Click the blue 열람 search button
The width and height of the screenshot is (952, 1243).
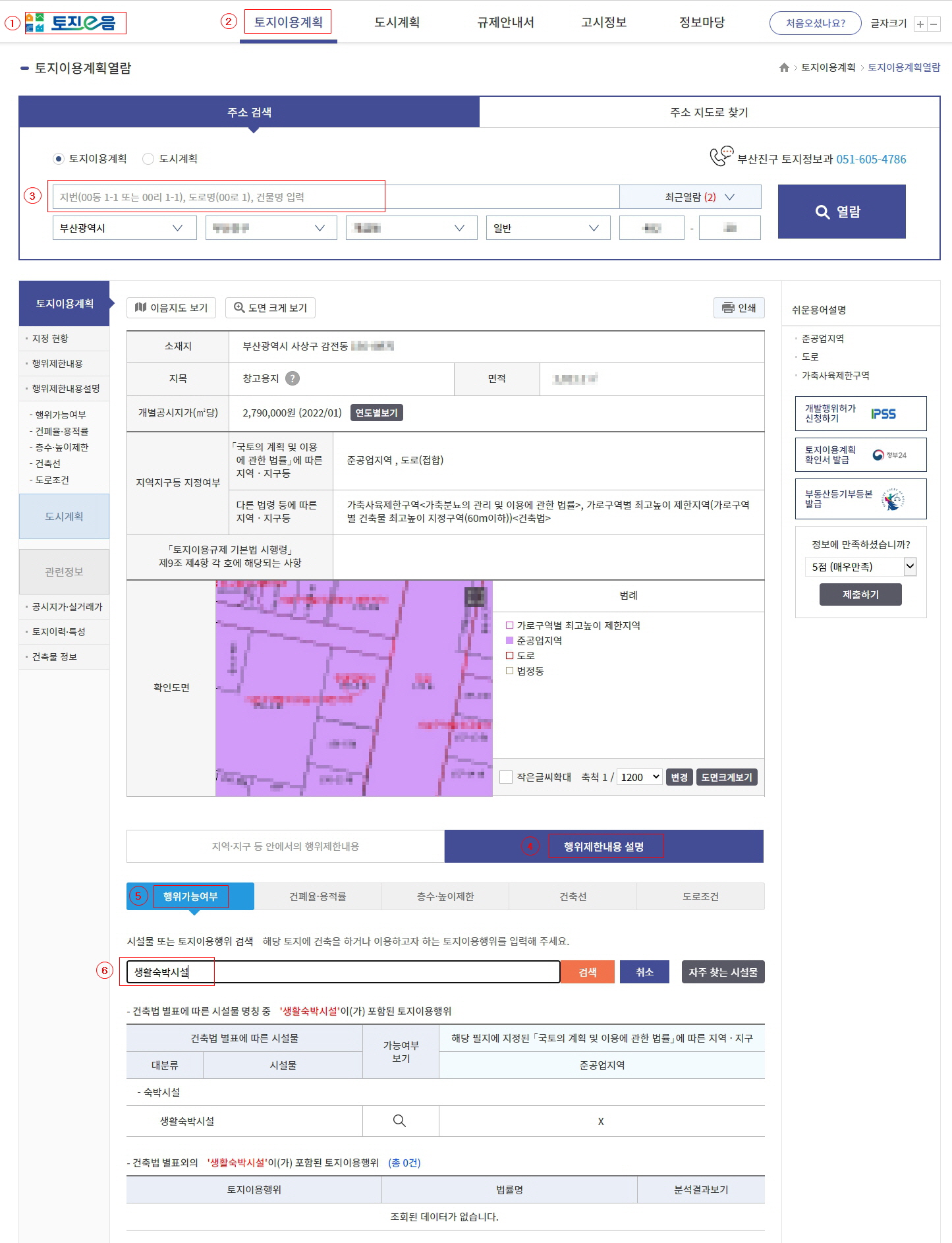point(841,212)
